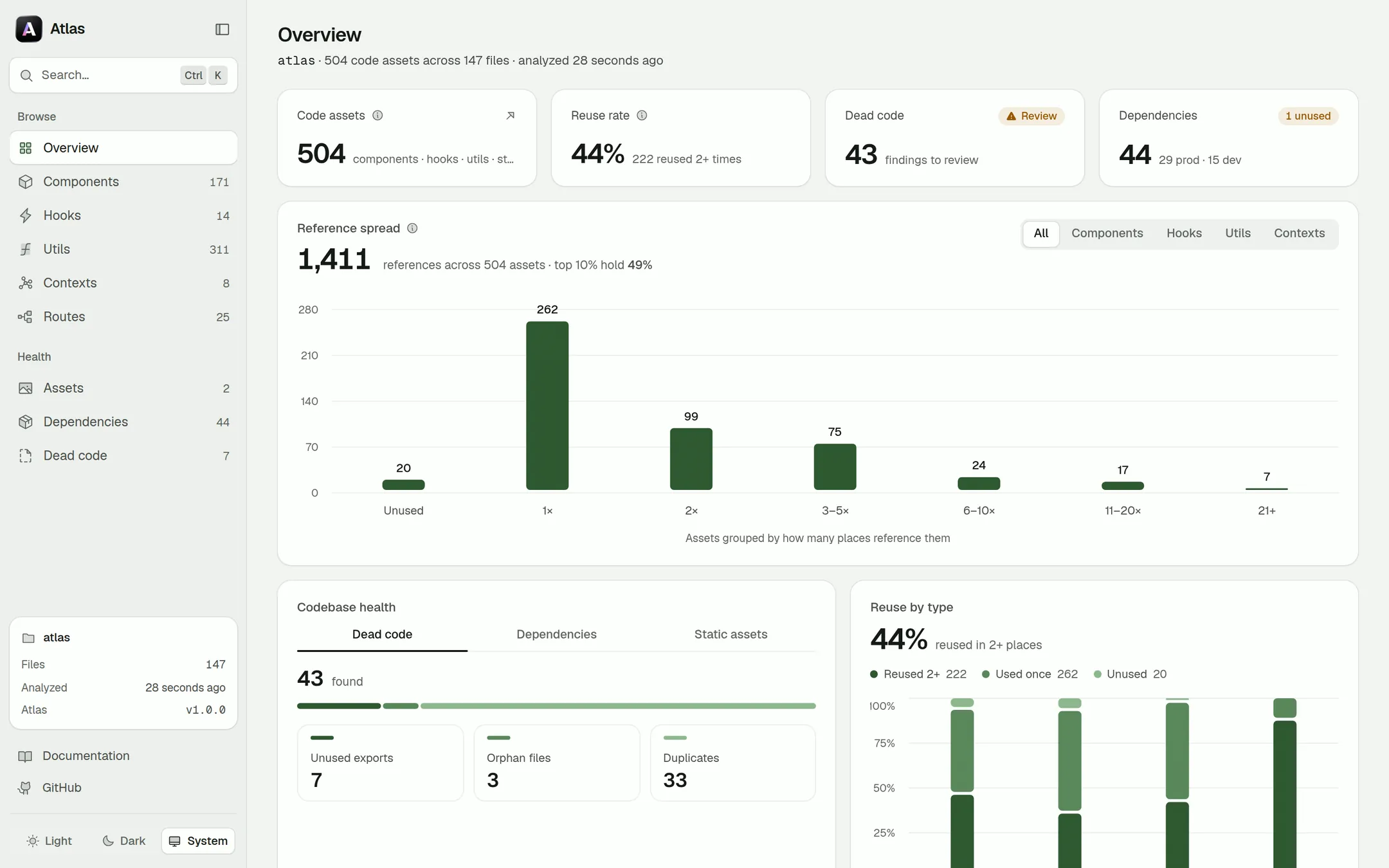Switch theme to Light
This screenshot has width=1389, height=868.
(50, 841)
